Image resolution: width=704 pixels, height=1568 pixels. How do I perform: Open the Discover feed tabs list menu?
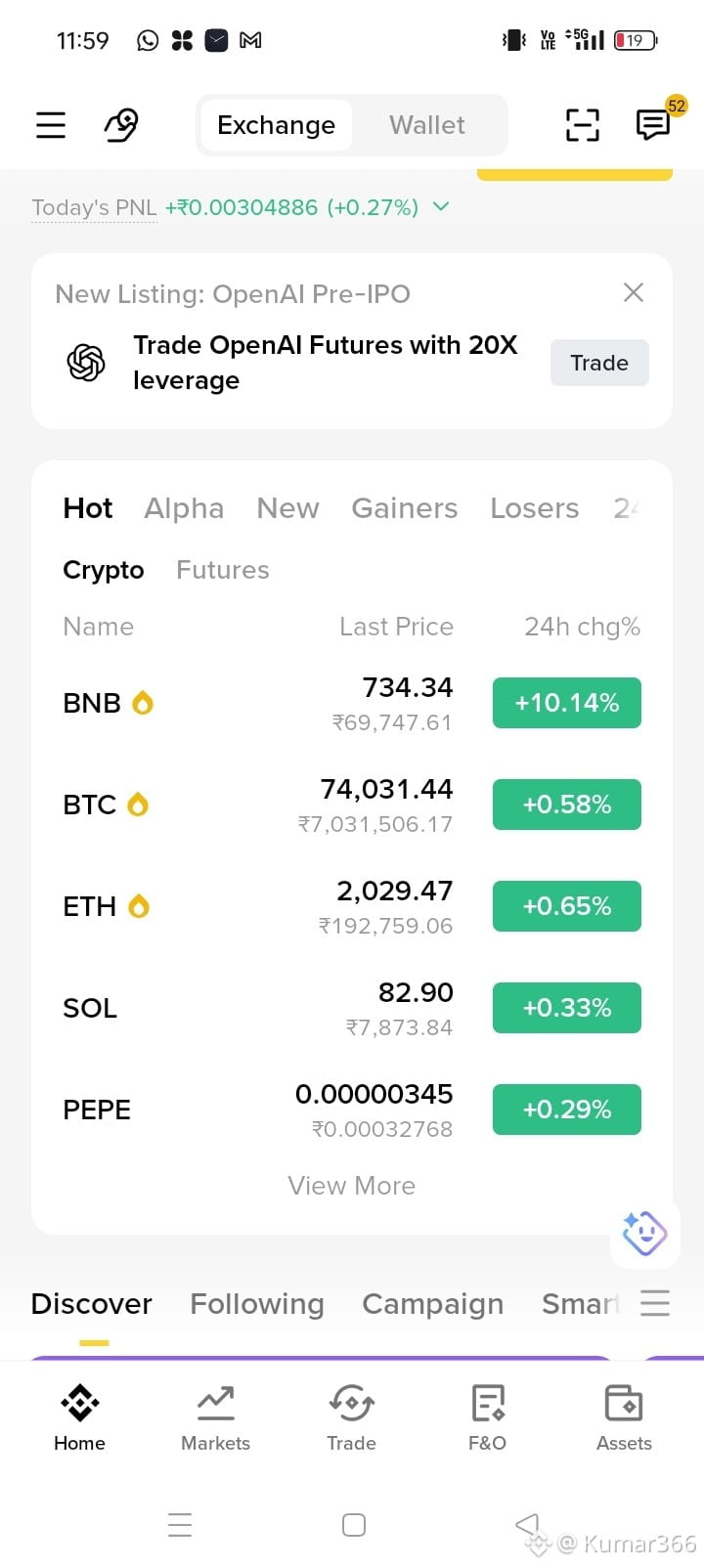pos(655,1302)
